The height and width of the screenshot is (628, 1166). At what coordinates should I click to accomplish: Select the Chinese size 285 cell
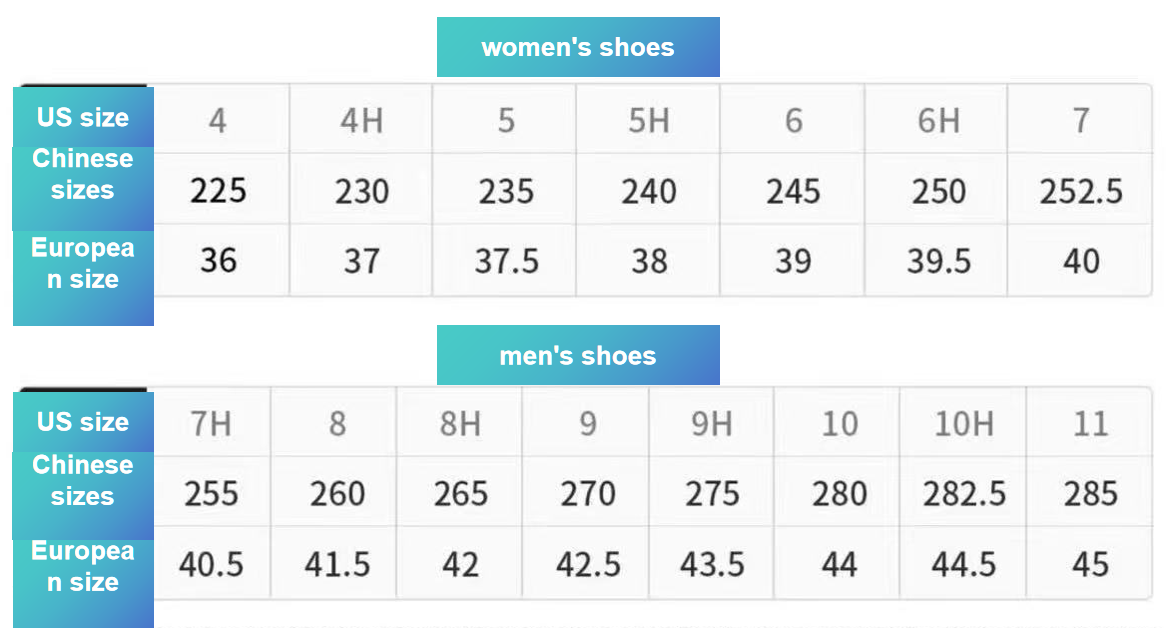(x=1090, y=493)
